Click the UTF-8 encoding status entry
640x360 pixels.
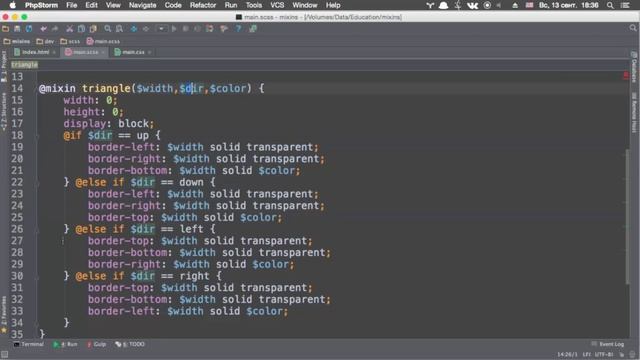pos(604,354)
